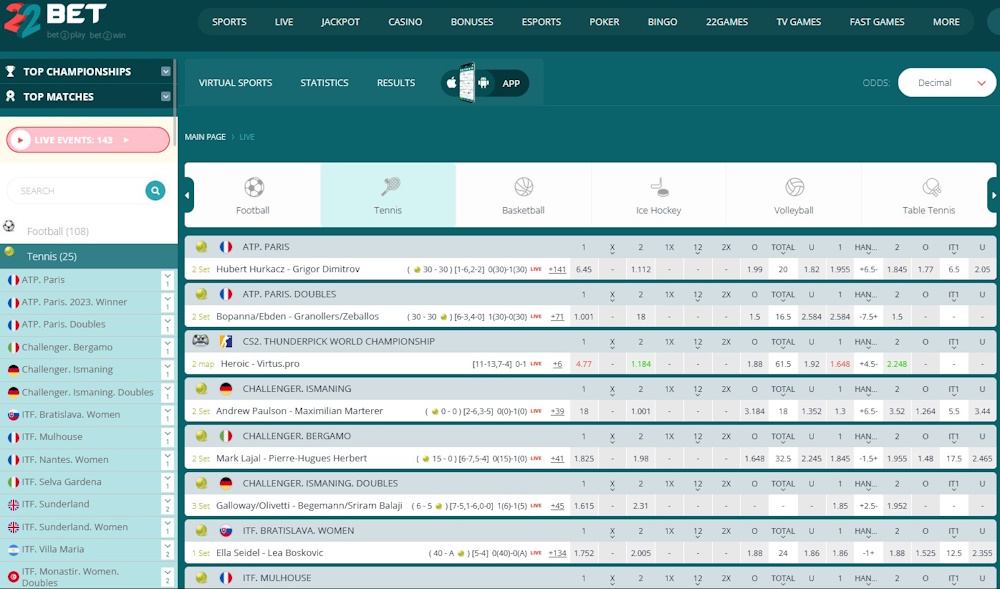This screenshot has width=1000, height=589.
Task: Expand ITF. Selva Gardena sidebar chevron
Action: click(167, 482)
